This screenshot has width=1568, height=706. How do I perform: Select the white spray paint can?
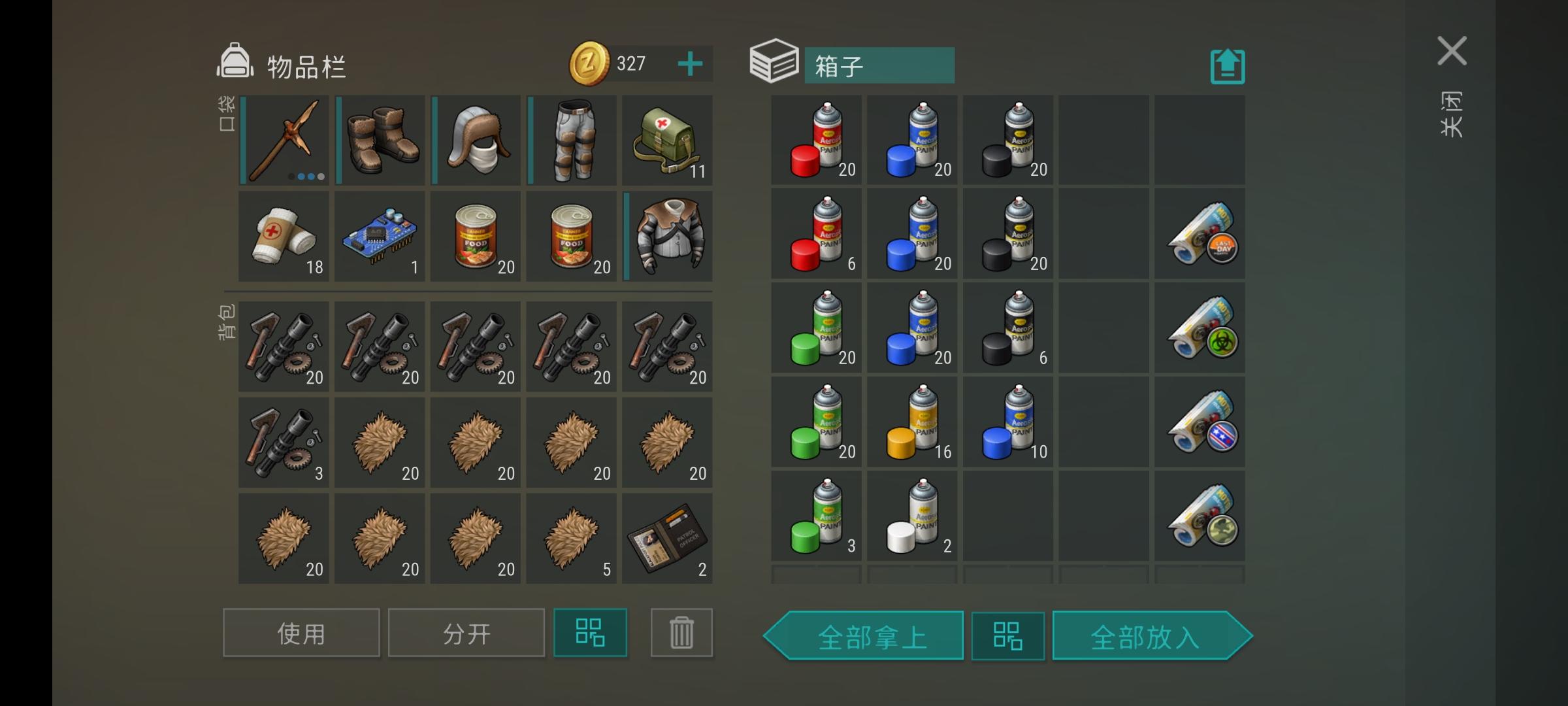click(912, 516)
